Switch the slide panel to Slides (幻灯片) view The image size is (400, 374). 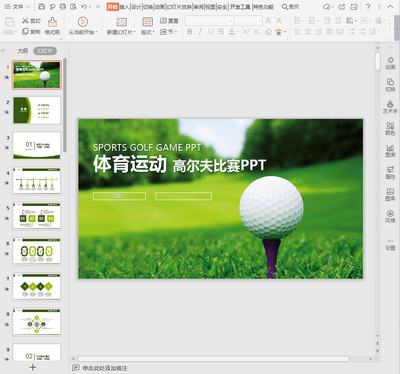coord(45,51)
